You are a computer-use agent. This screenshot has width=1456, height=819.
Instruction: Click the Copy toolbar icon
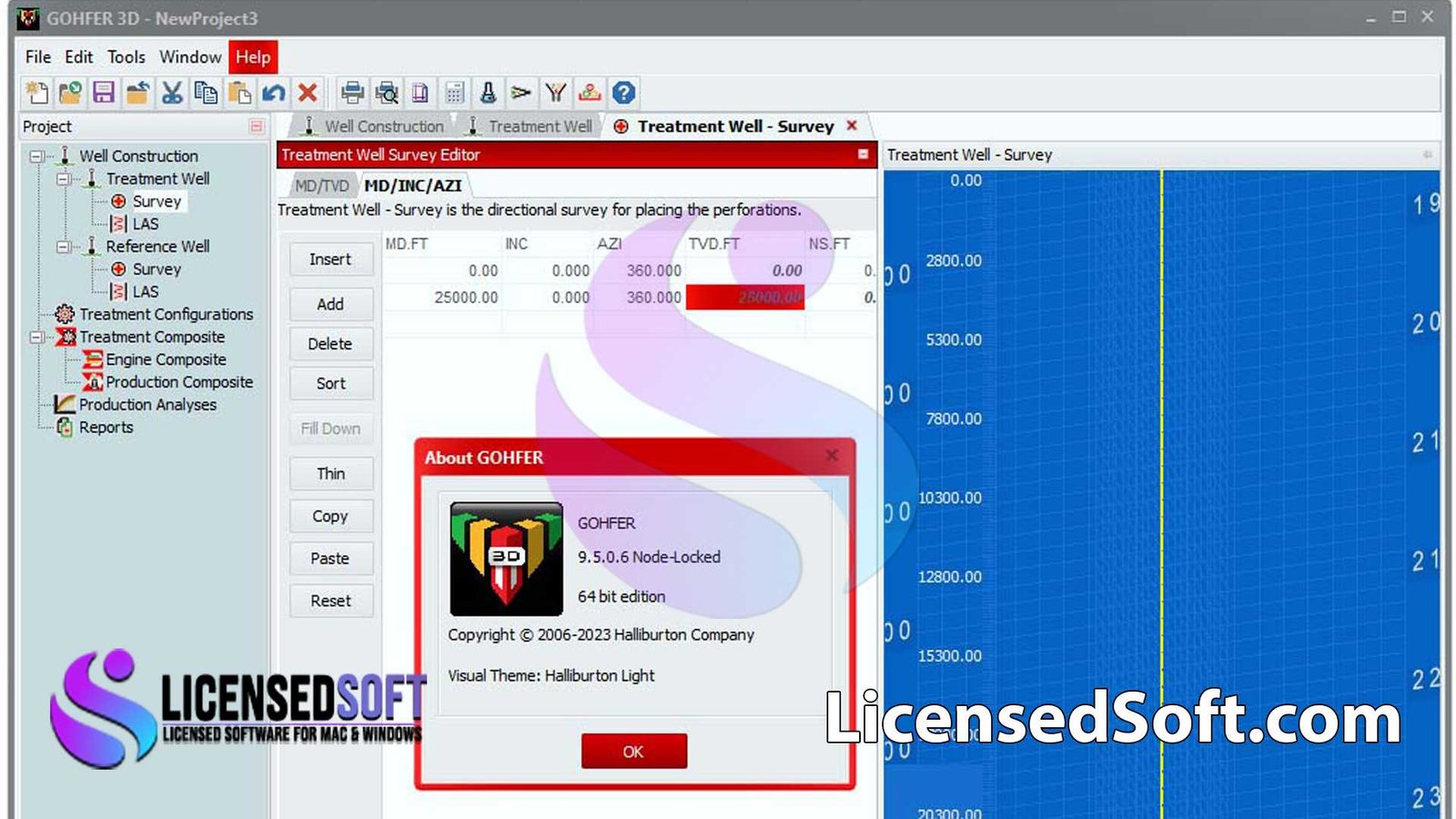click(206, 92)
